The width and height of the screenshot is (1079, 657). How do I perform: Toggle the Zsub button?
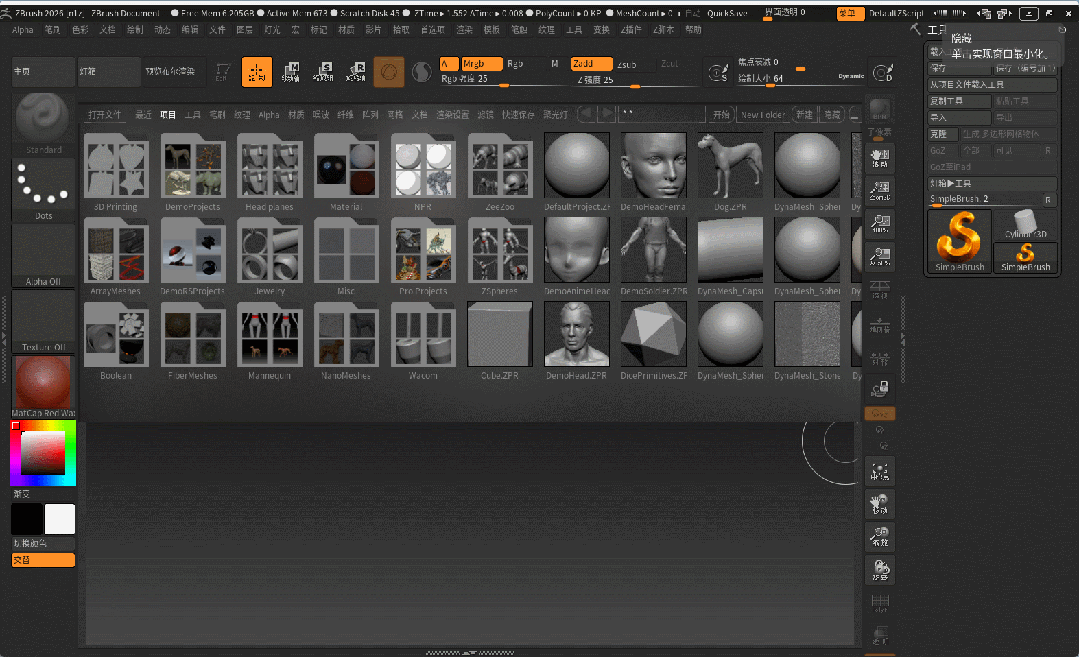(x=627, y=65)
